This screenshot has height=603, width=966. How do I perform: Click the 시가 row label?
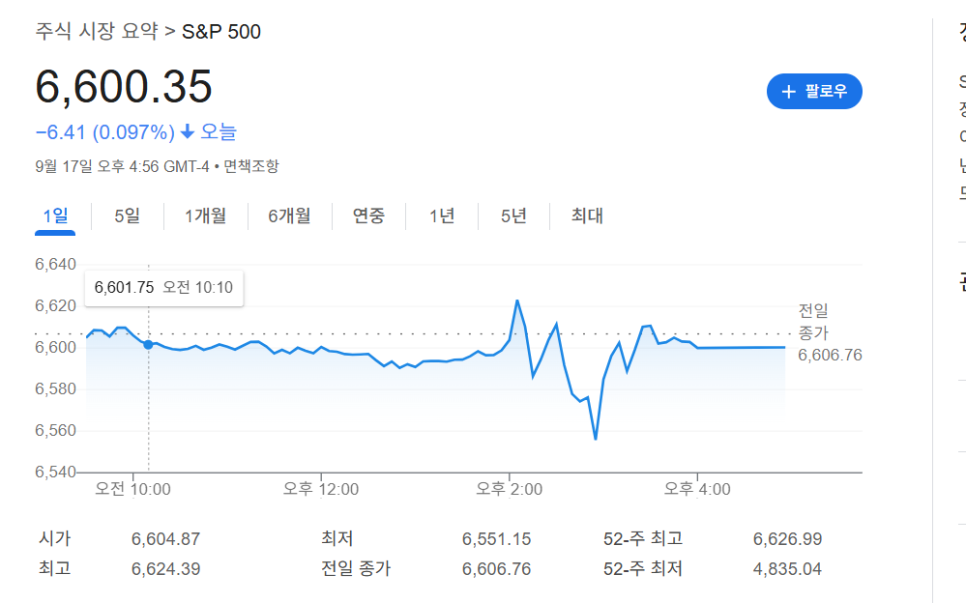tap(55, 538)
